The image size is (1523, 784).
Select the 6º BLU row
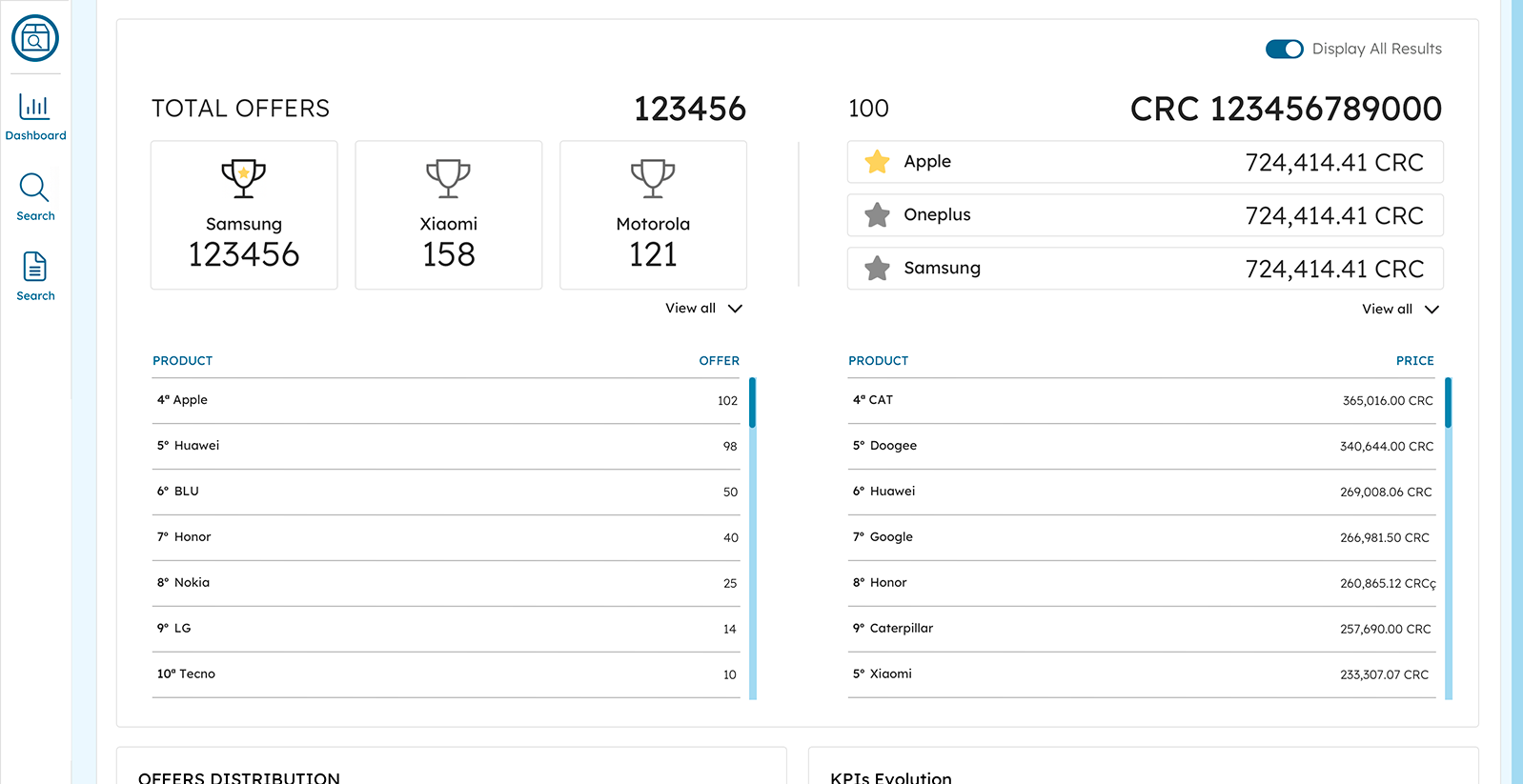coord(446,493)
